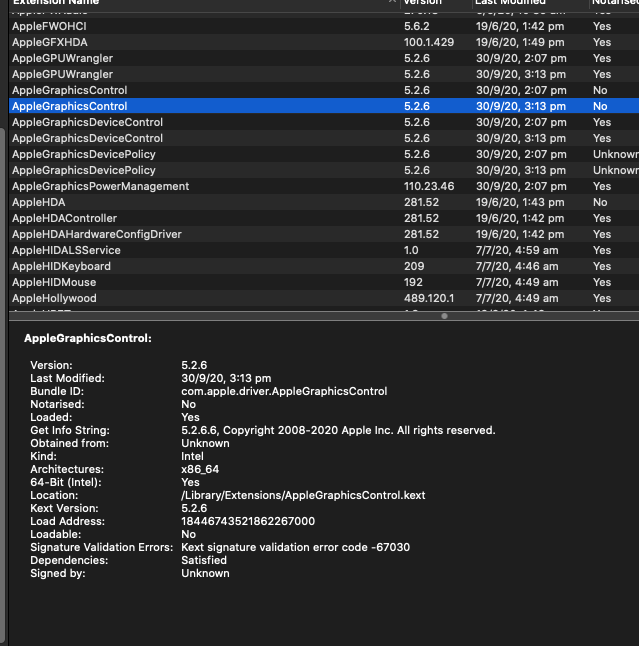This screenshot has height=646, width=639.
Task: Select the AppleHollywood row
Action: click(324, 298)
